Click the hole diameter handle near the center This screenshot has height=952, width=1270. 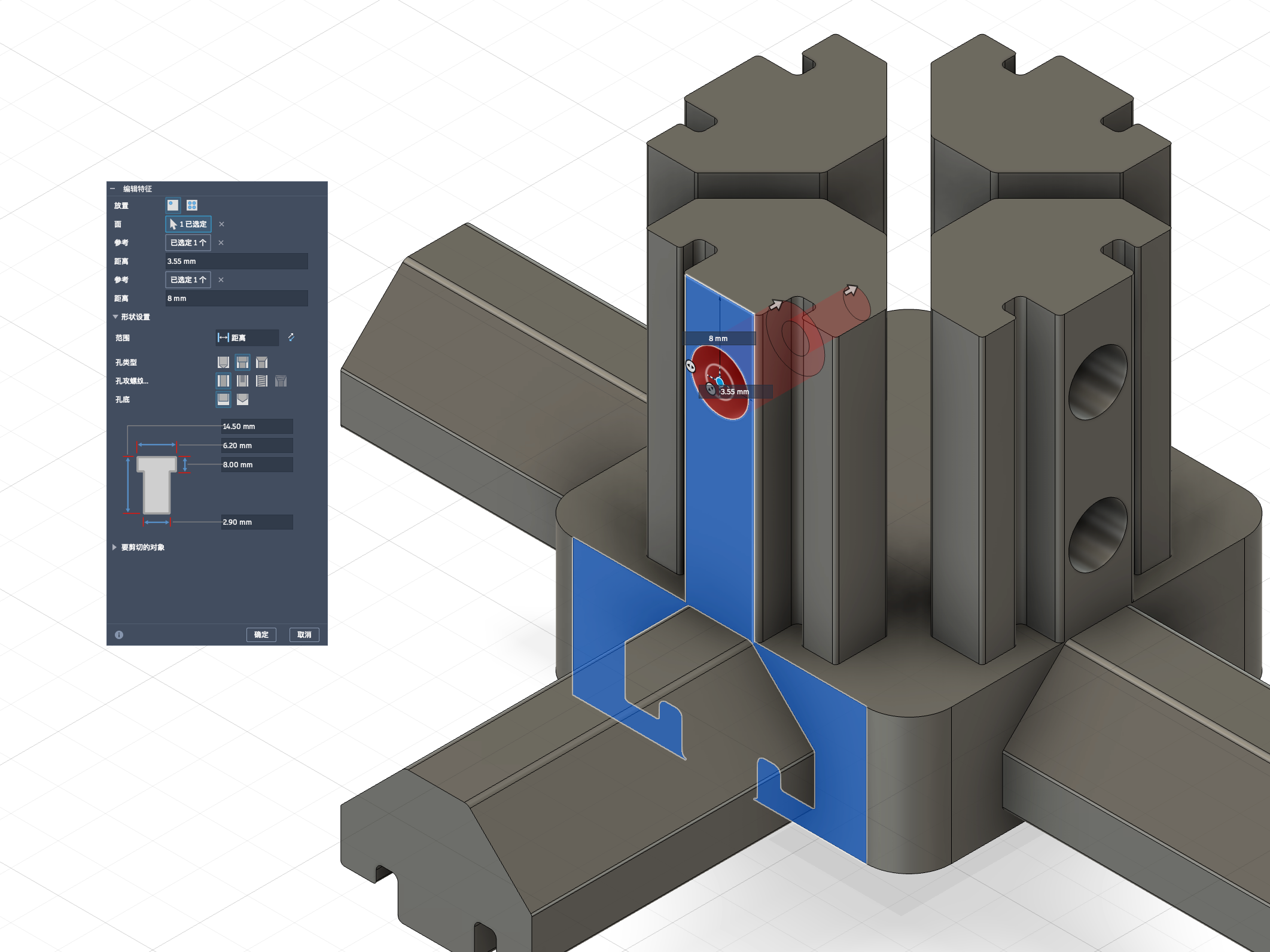711,390
